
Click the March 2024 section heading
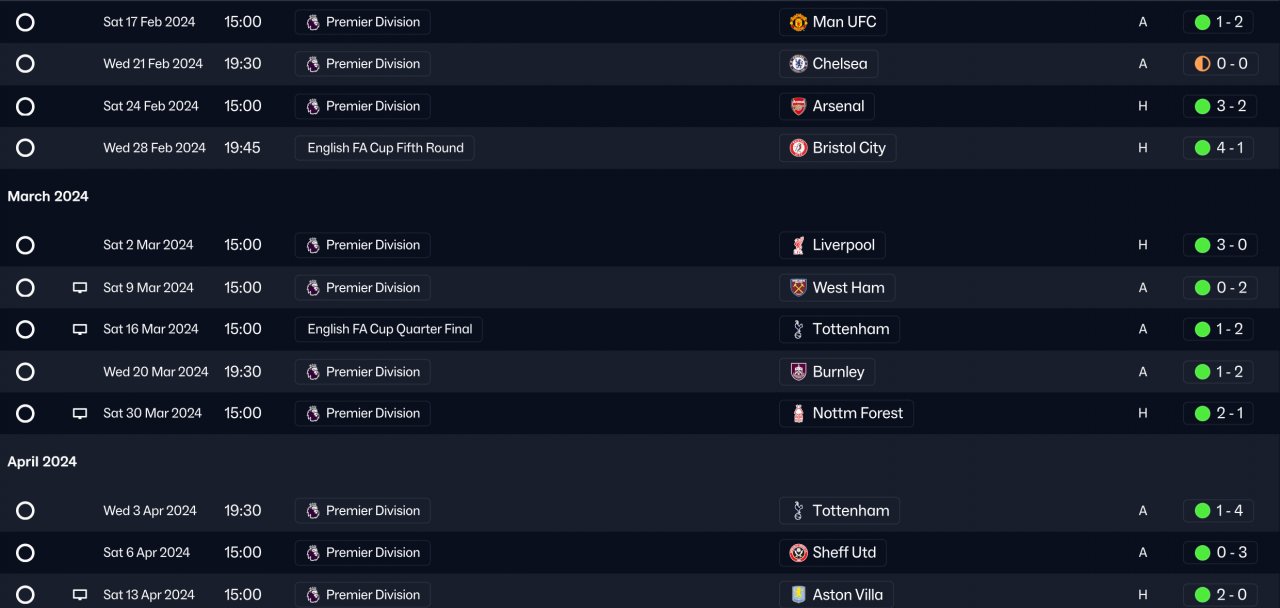point(48,197)
